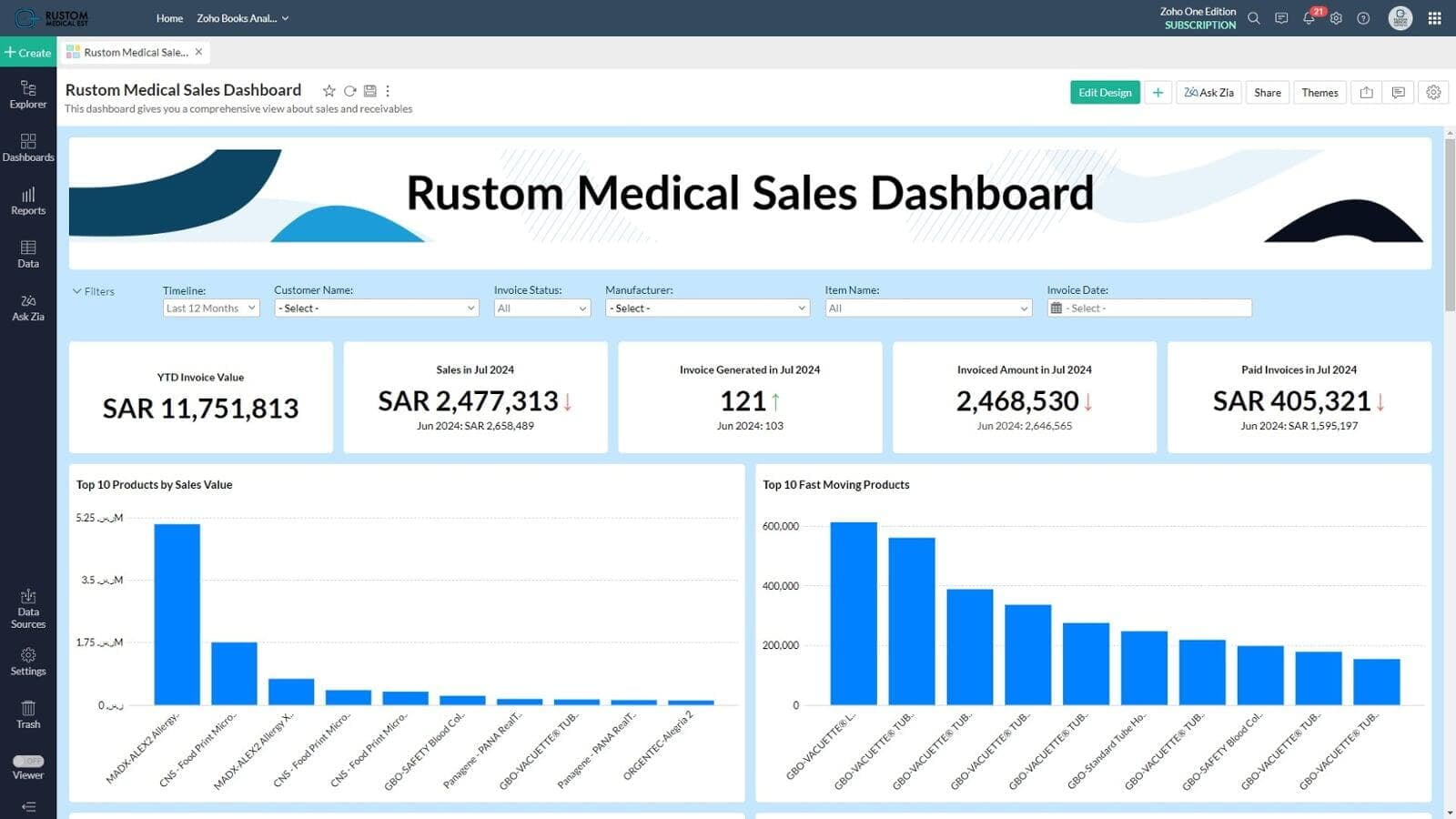Open Ask Zia in the sidebar
Viewport: 1456px width, 819px height.
(x=28, y=308)
